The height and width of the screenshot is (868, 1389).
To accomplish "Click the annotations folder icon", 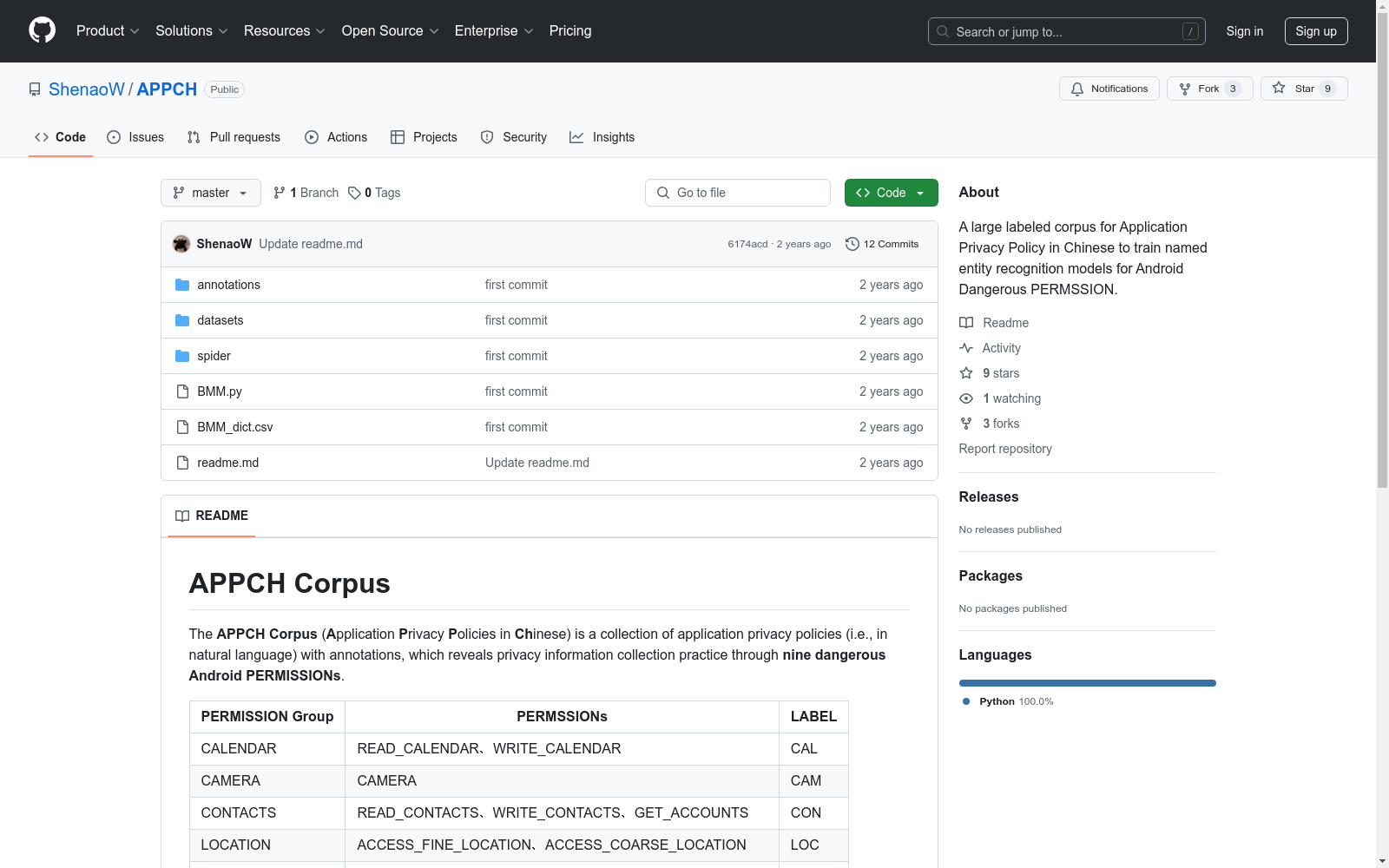I will [x=182, y=285].
